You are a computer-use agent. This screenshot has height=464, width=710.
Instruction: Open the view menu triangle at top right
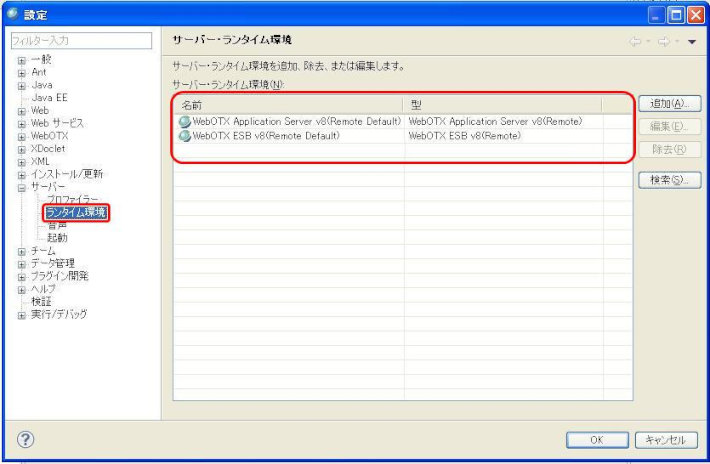click(692, 41)
